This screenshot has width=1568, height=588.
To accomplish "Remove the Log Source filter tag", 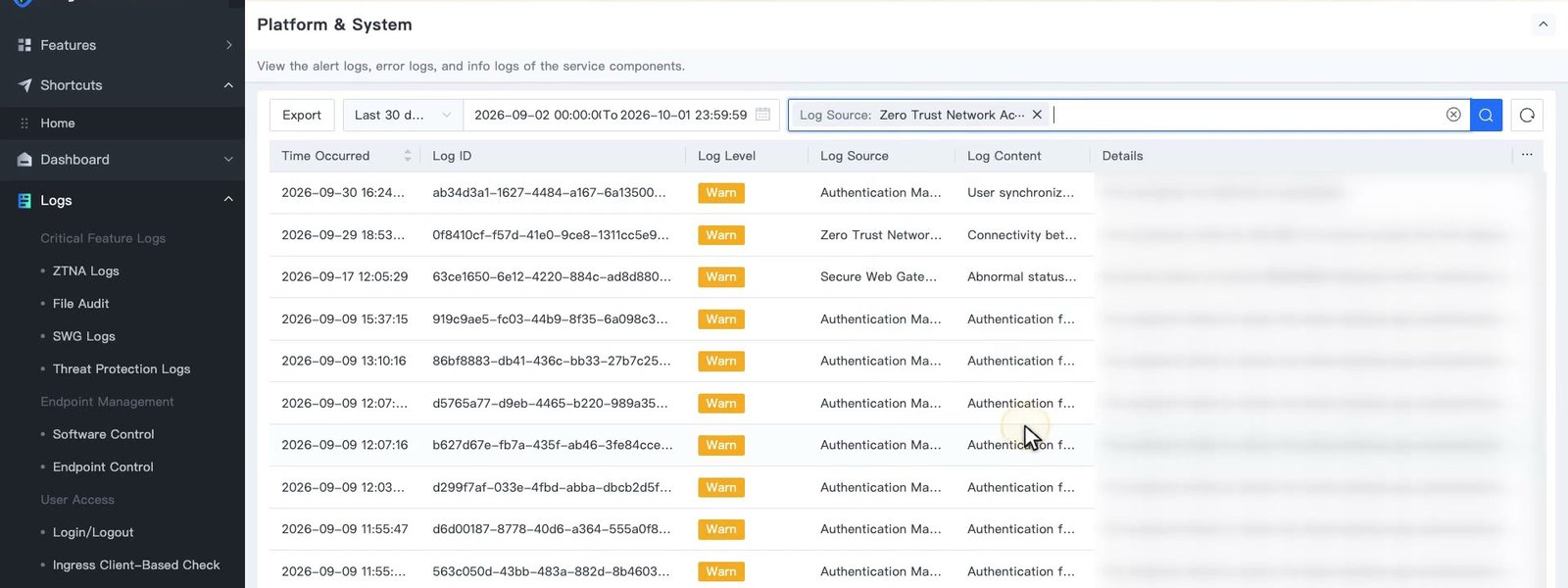I will (1037, 115).
